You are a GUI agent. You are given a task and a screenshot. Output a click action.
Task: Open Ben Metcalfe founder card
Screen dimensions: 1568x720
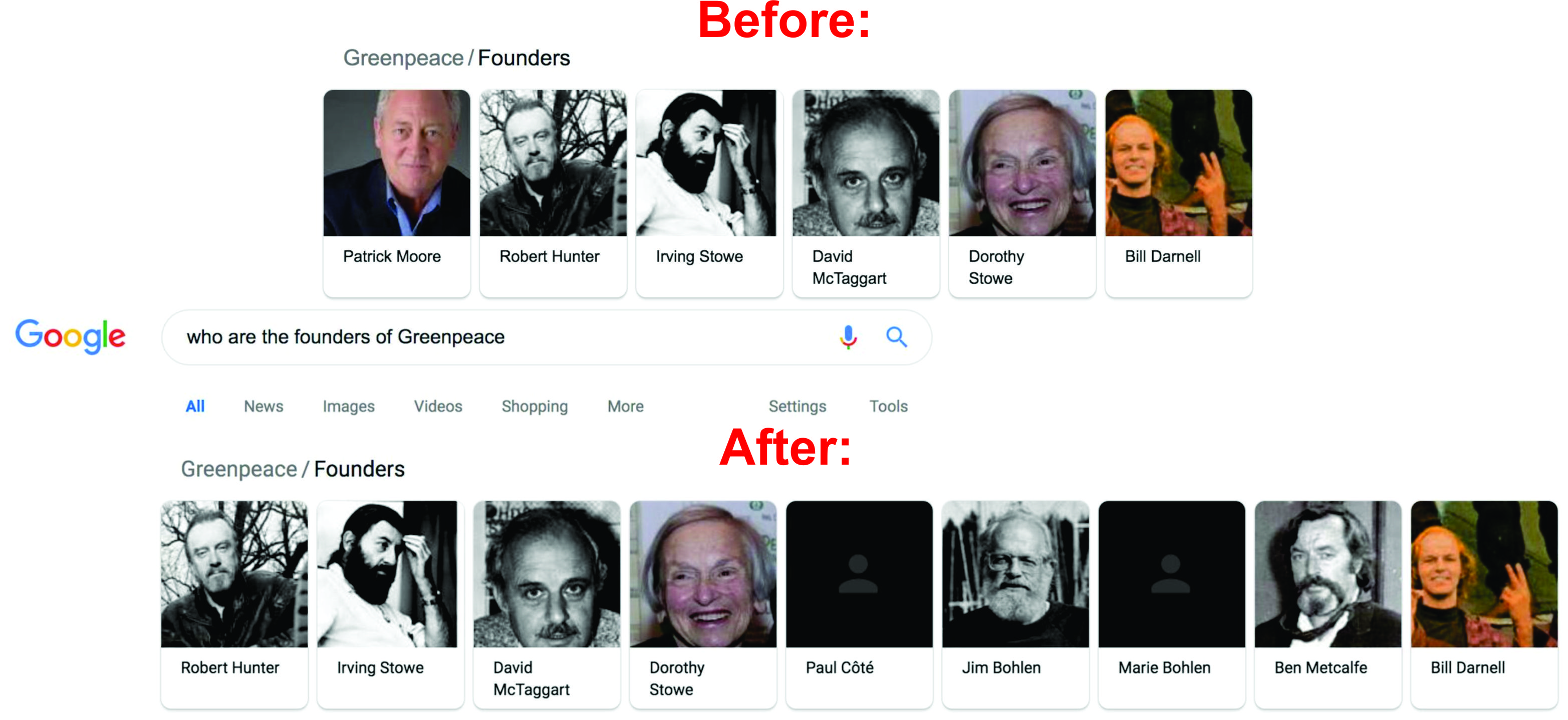1328,604
